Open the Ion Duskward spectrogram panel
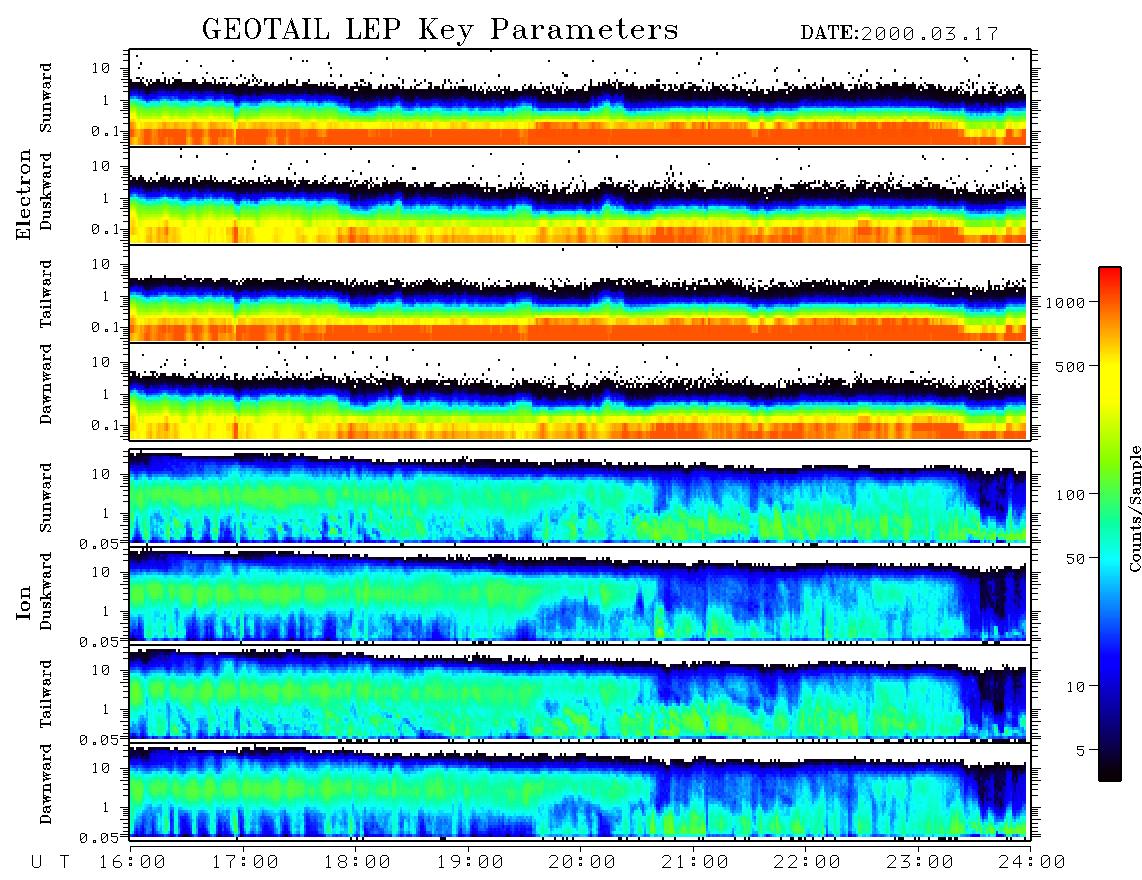Image resolution: width=1142 pixels, height=880 pixels. [580, 595]
